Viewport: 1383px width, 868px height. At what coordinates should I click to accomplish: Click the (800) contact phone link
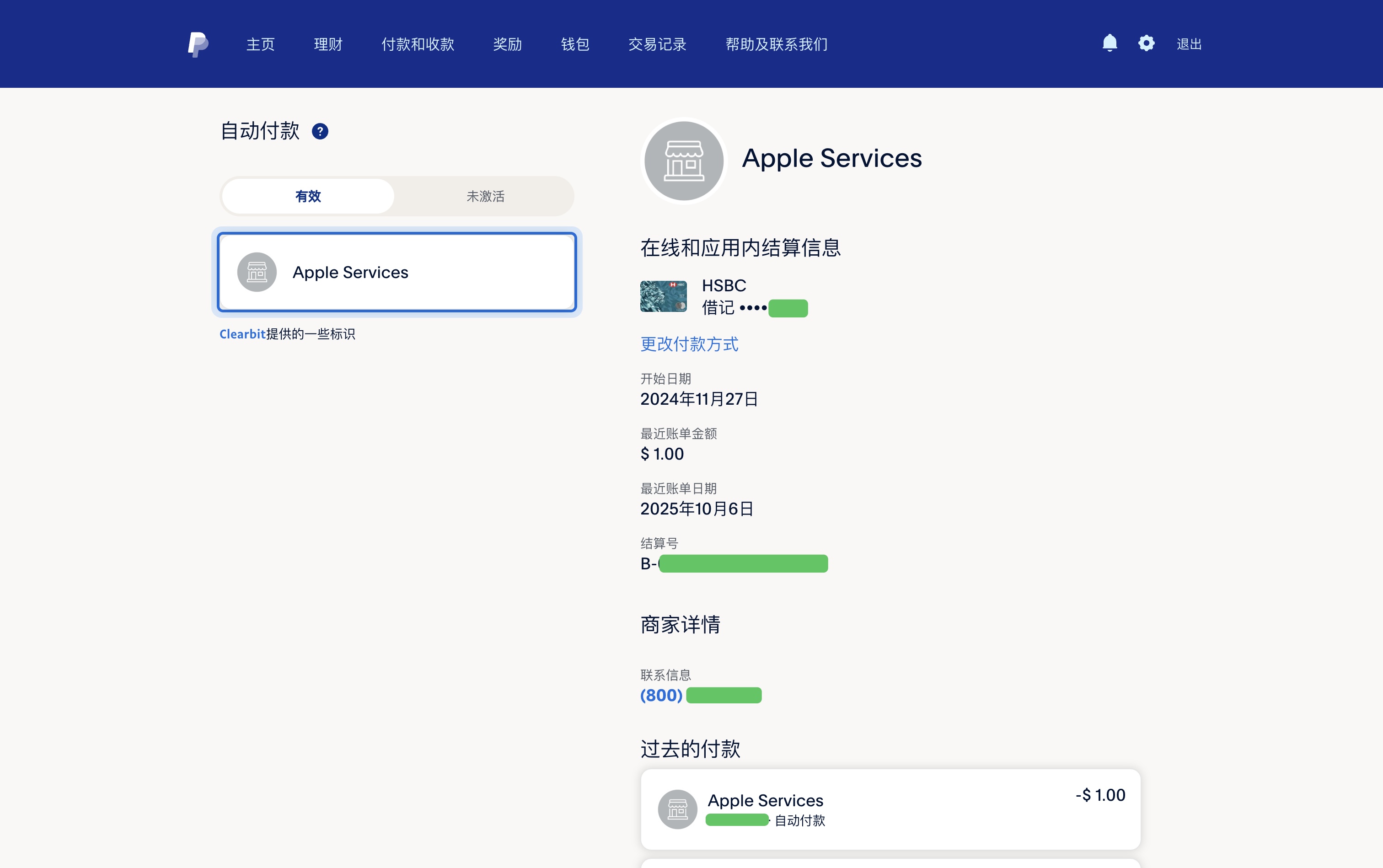[x=661, y=695]
